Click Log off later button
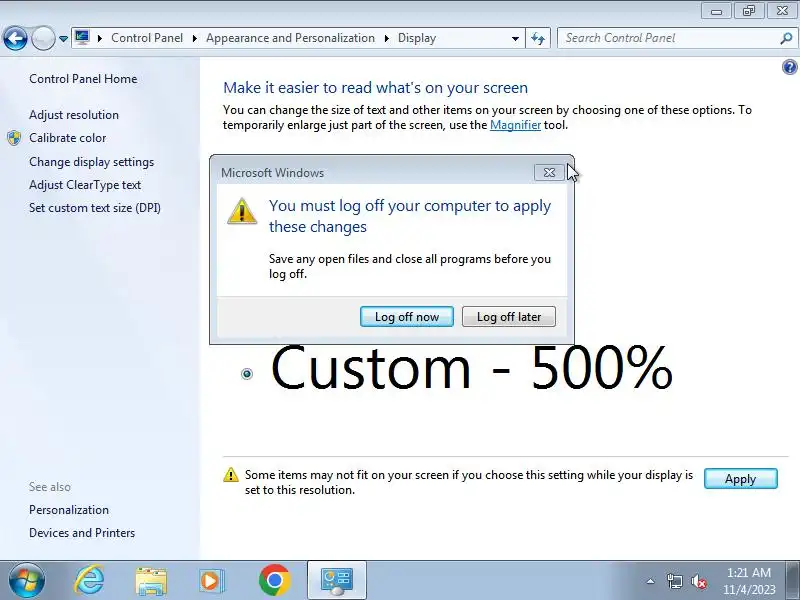 click(x=509, y=317)
